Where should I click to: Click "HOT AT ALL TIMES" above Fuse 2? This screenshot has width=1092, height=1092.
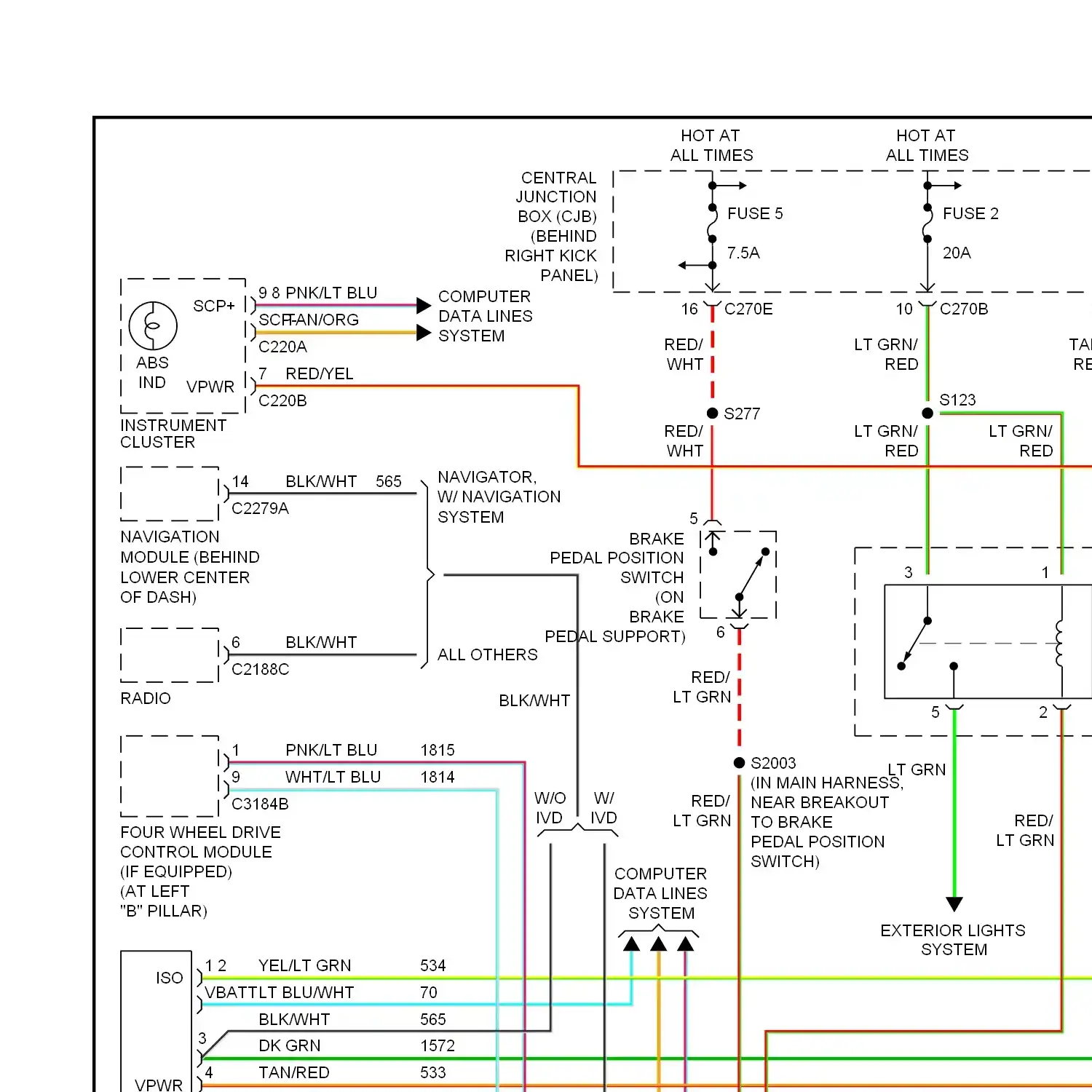click(x=927, y=146)
